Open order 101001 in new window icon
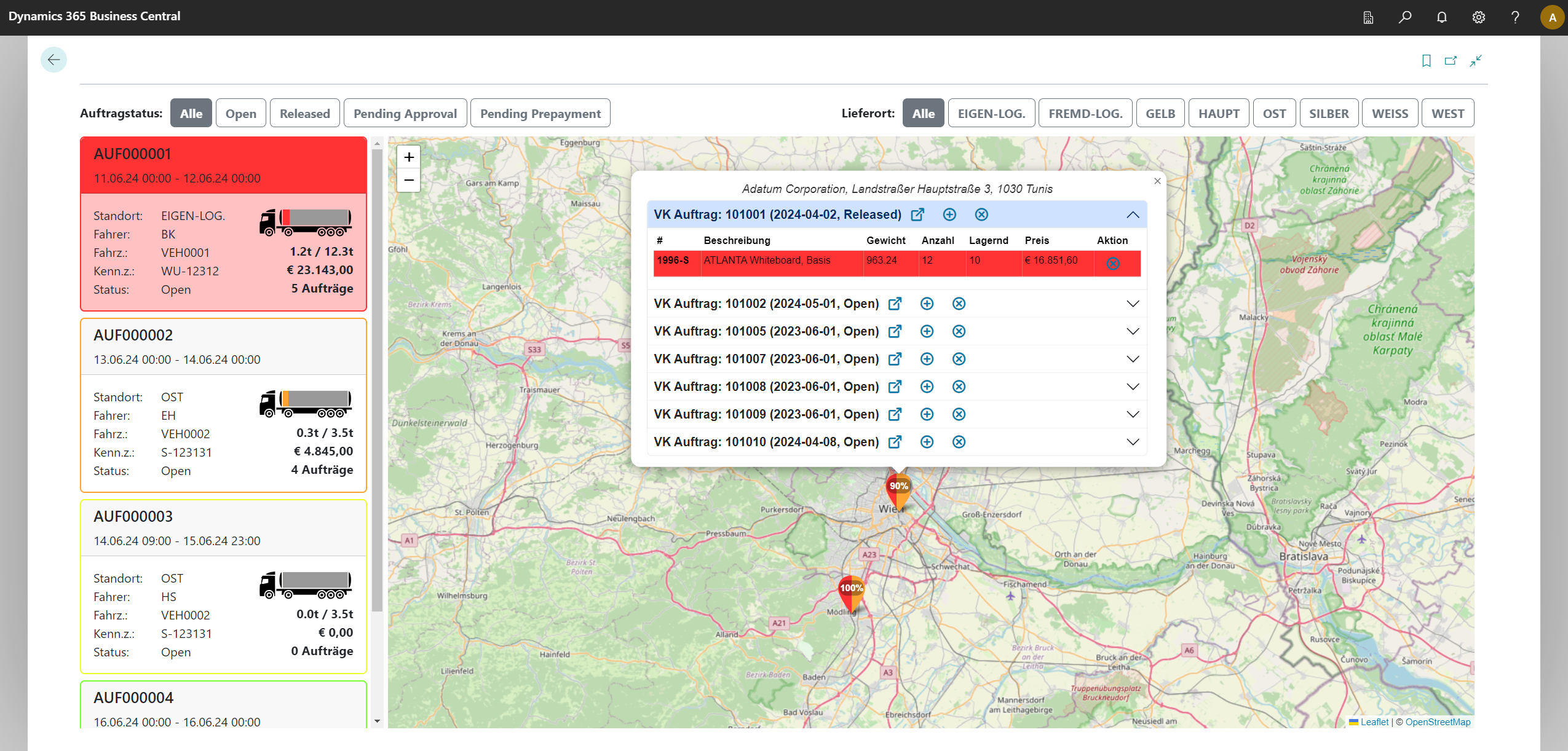The width and height of the screenshot is (1568, 751). click(917, 214)
